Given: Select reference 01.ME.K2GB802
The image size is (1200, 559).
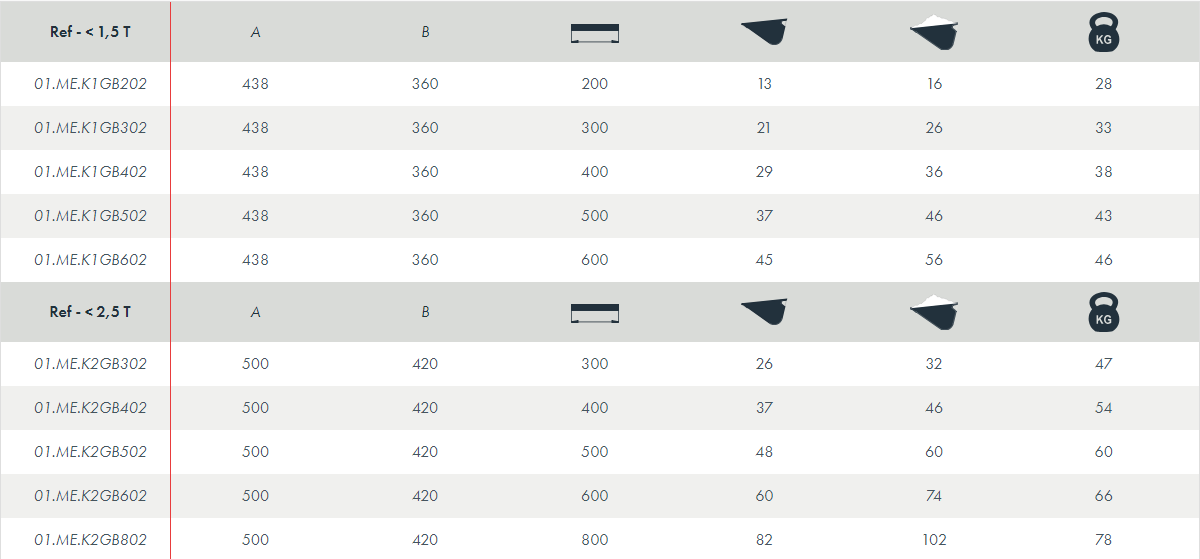Looking at the screenshot, I should click(91, 540).
